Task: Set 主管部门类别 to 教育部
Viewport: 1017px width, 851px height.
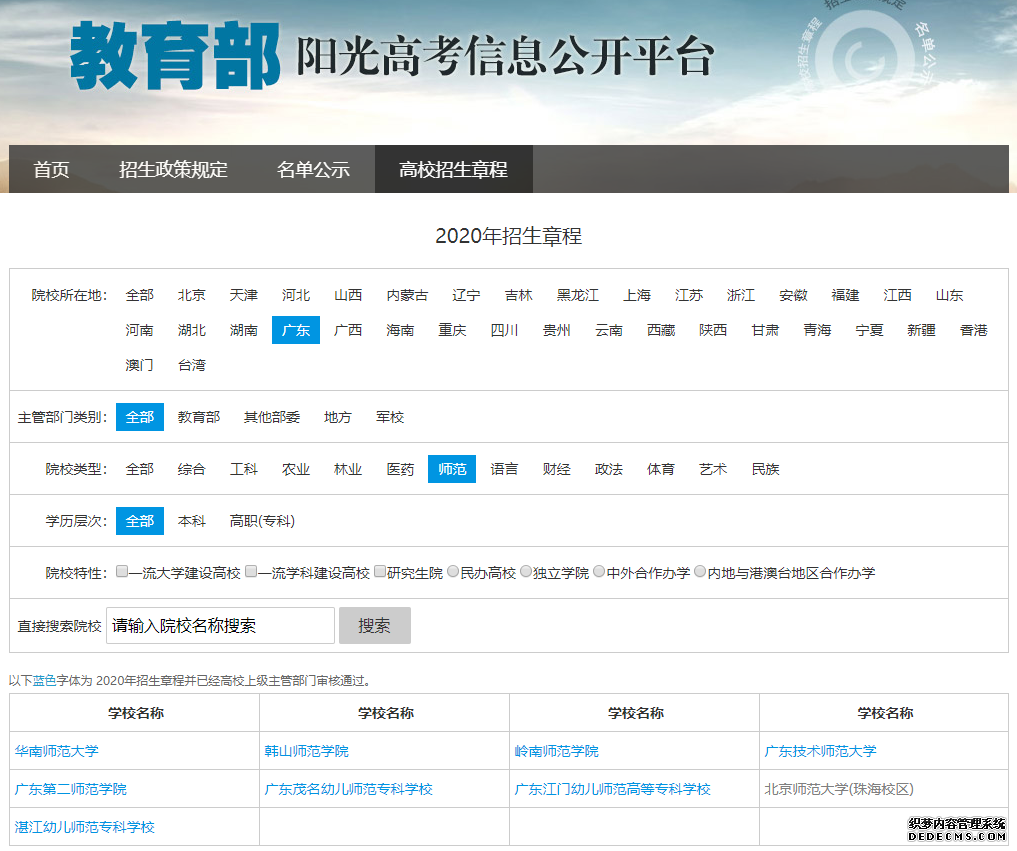Action: (199, 417)
